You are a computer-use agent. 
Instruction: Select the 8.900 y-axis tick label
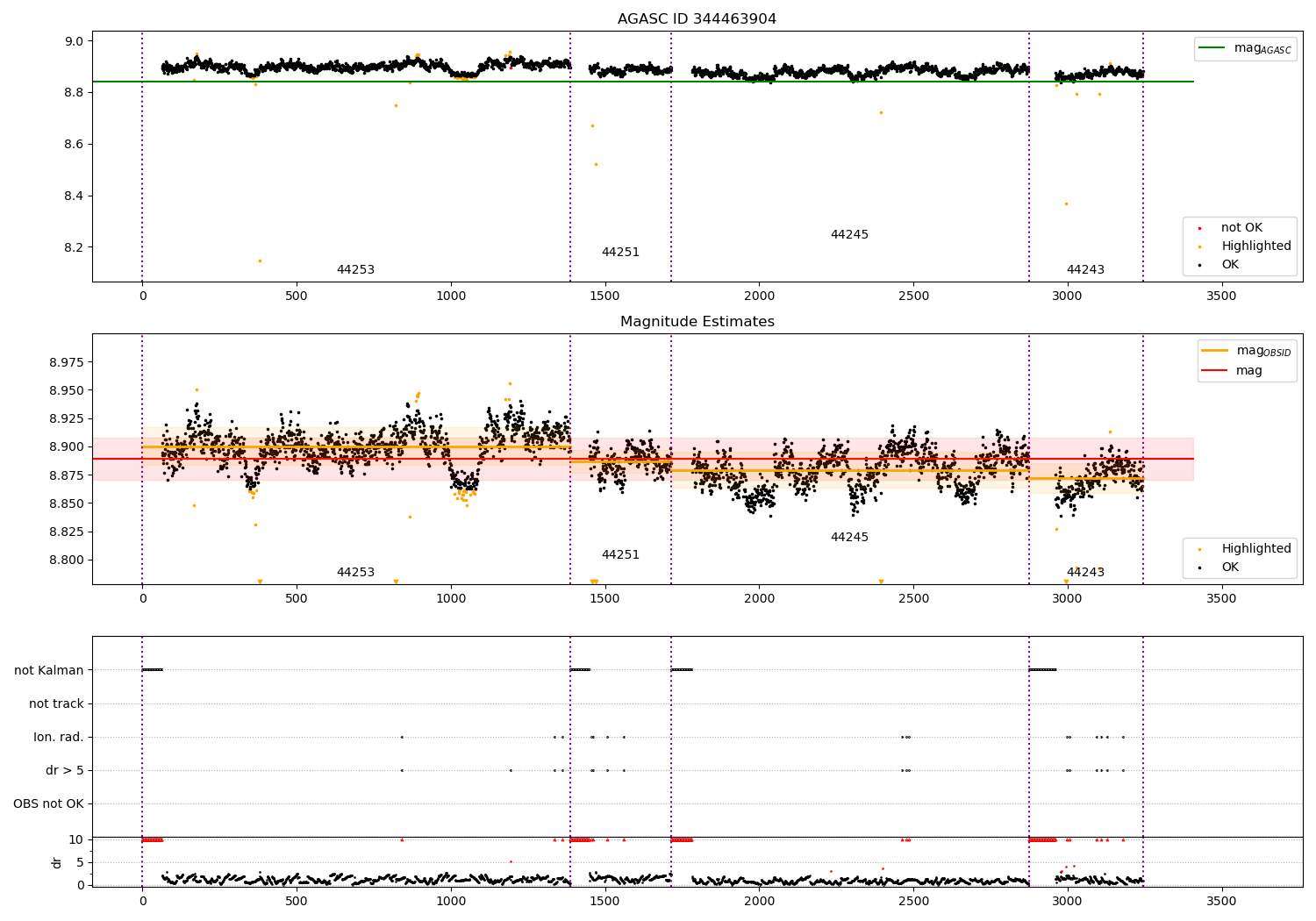pyautogui.click(x=66, y=446)
